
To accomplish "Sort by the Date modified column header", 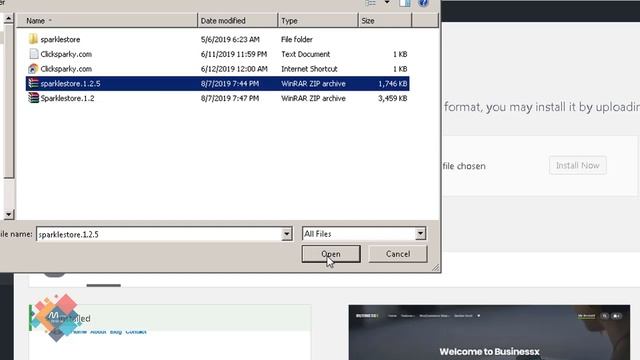I will tap(238, 20).
